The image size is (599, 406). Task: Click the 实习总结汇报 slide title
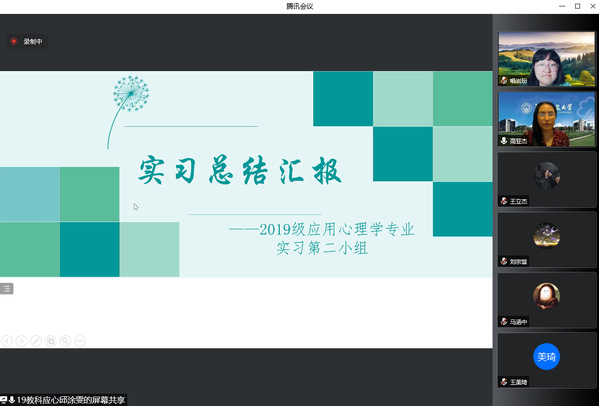pos(240,170)
